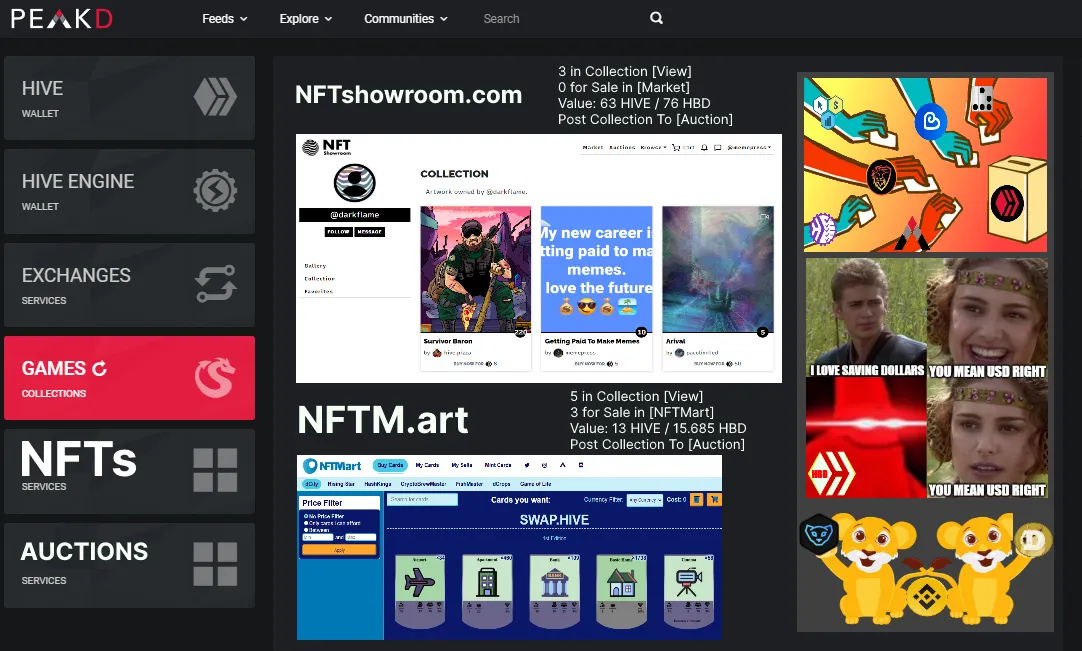Click the PeakD logo
This screenshot has height=651, width=1082.
tap(61, 19)
